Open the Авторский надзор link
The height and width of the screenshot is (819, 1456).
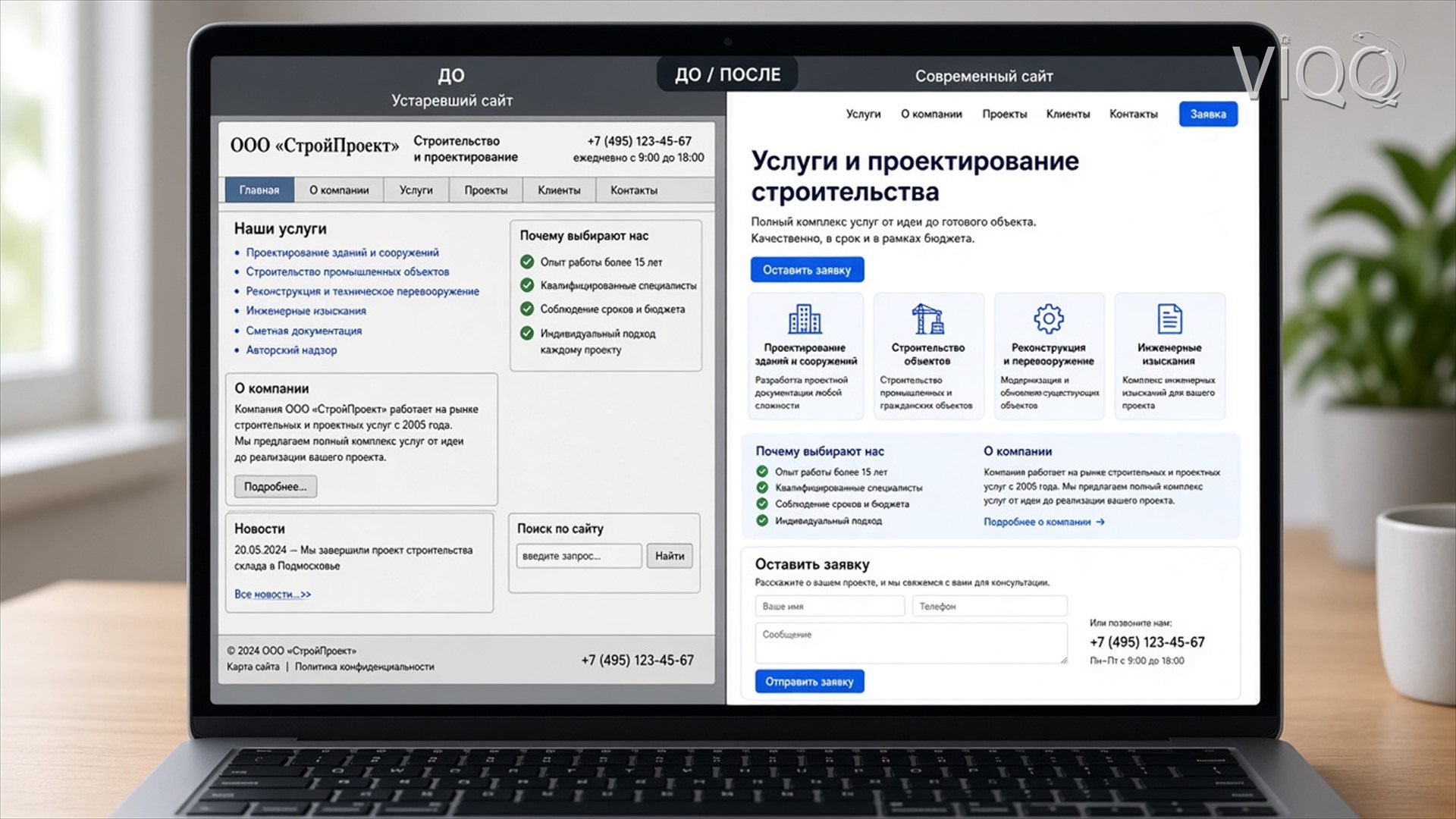click(291, 350)
